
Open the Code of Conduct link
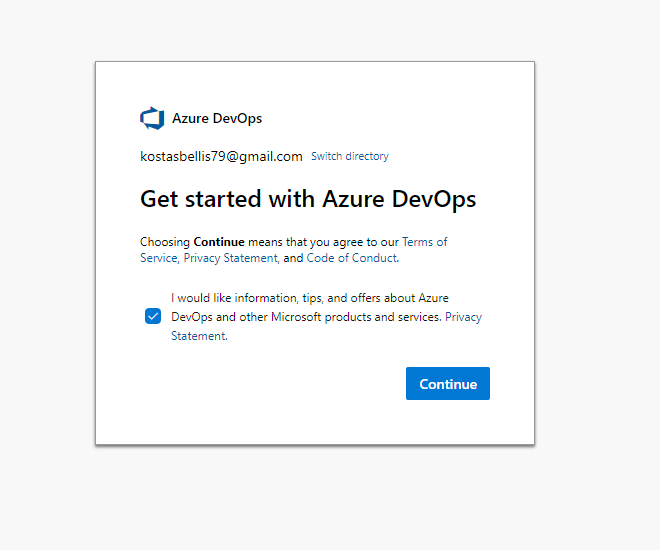point(352,258)
